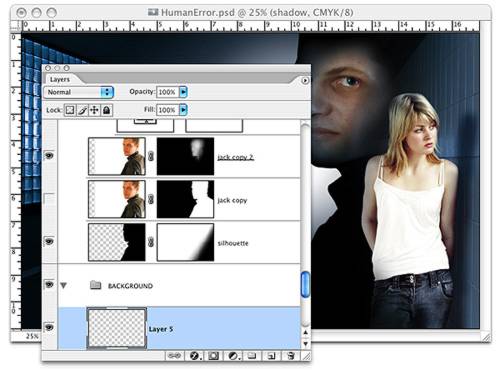Select the Layers tab
This screenshot has width=500, height=370.
click(60, 79)
